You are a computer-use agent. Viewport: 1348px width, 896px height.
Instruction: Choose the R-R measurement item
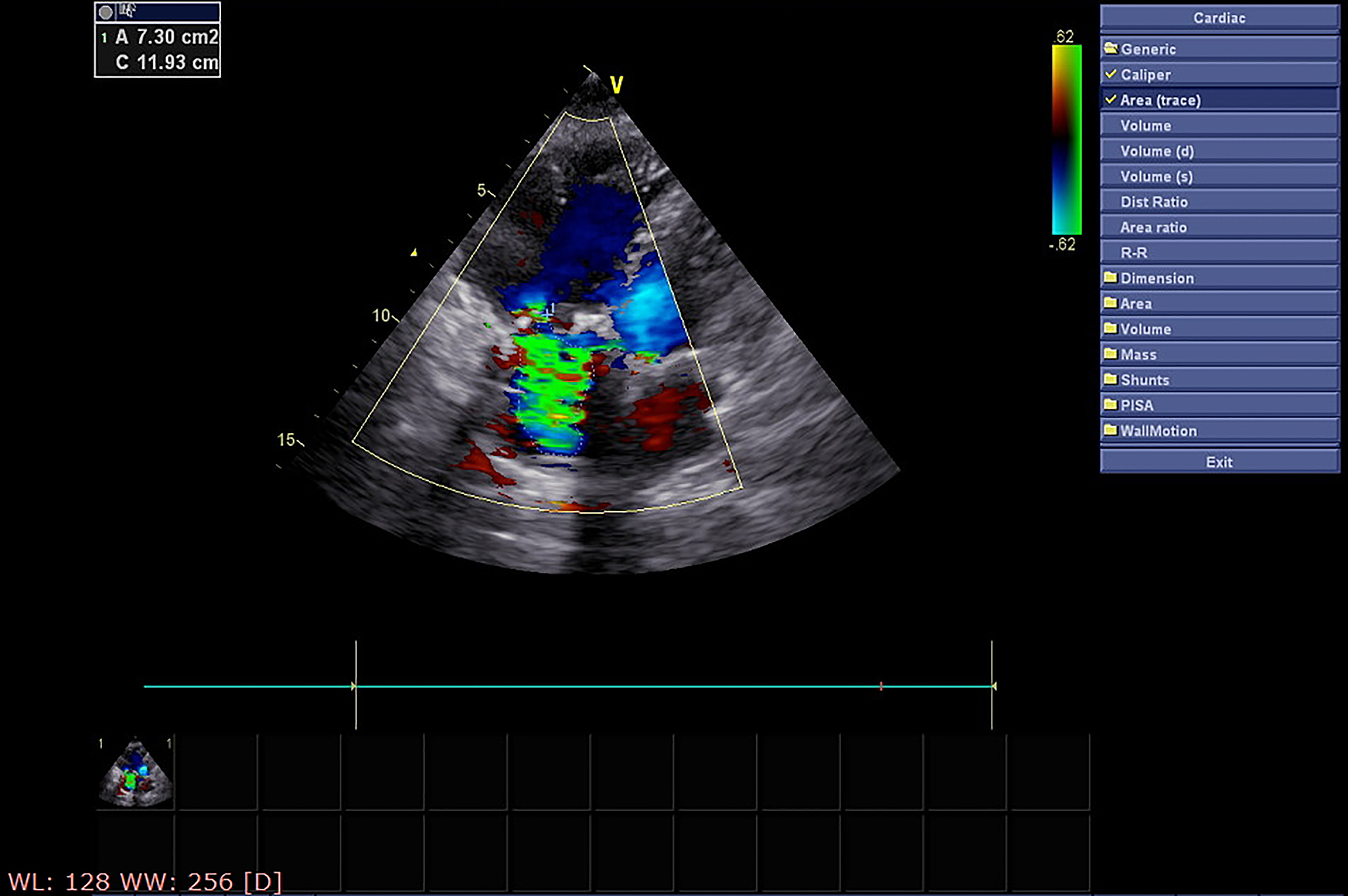pos(1133,253)
